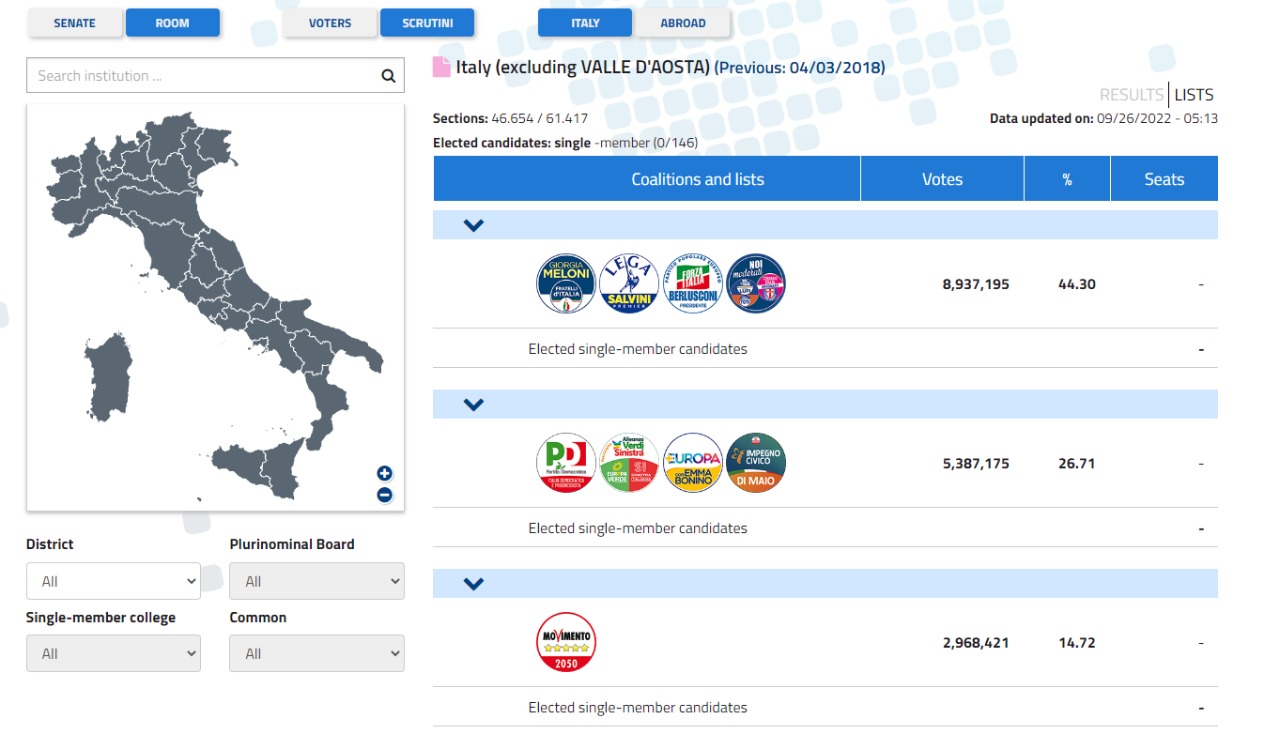The width and height of the screenshot is (1280, 734).
Task: Expand the centre-right coalition chevron
Action: 474,226
